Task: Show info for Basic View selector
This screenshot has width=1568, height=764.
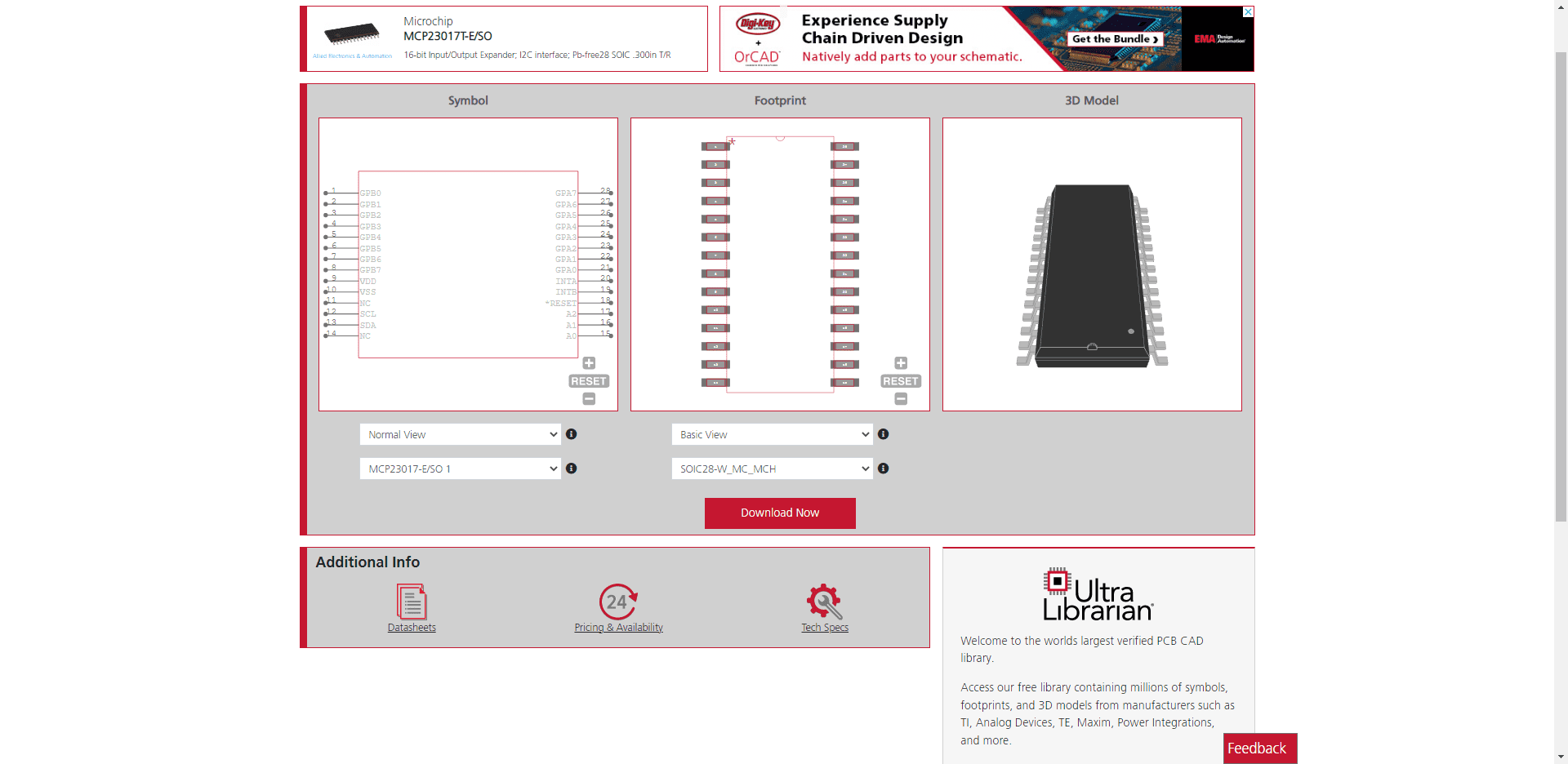Action: (x=884, y=434)
